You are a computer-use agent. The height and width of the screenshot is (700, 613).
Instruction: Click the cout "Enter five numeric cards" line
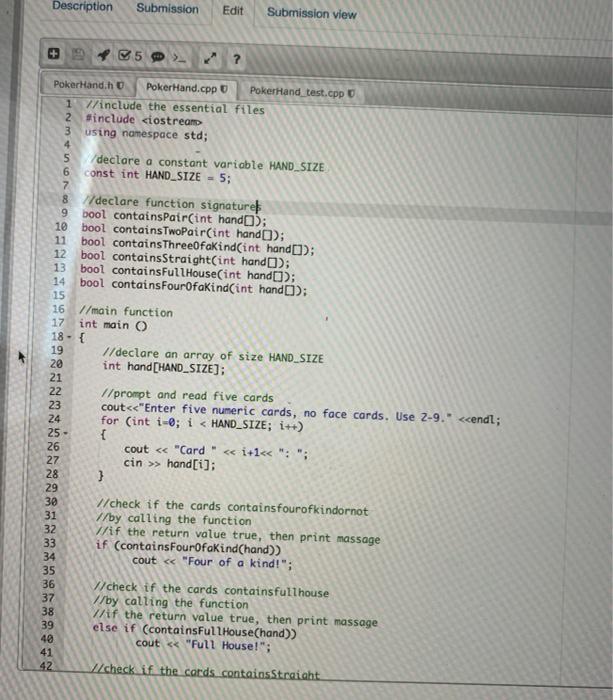click(x=301, y=413)
